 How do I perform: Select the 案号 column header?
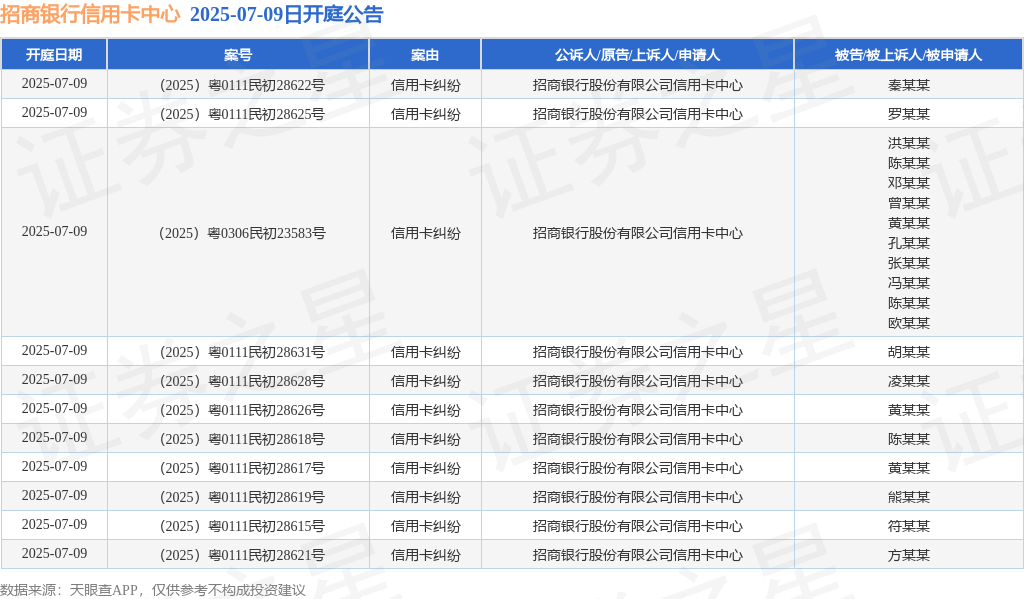238,55
